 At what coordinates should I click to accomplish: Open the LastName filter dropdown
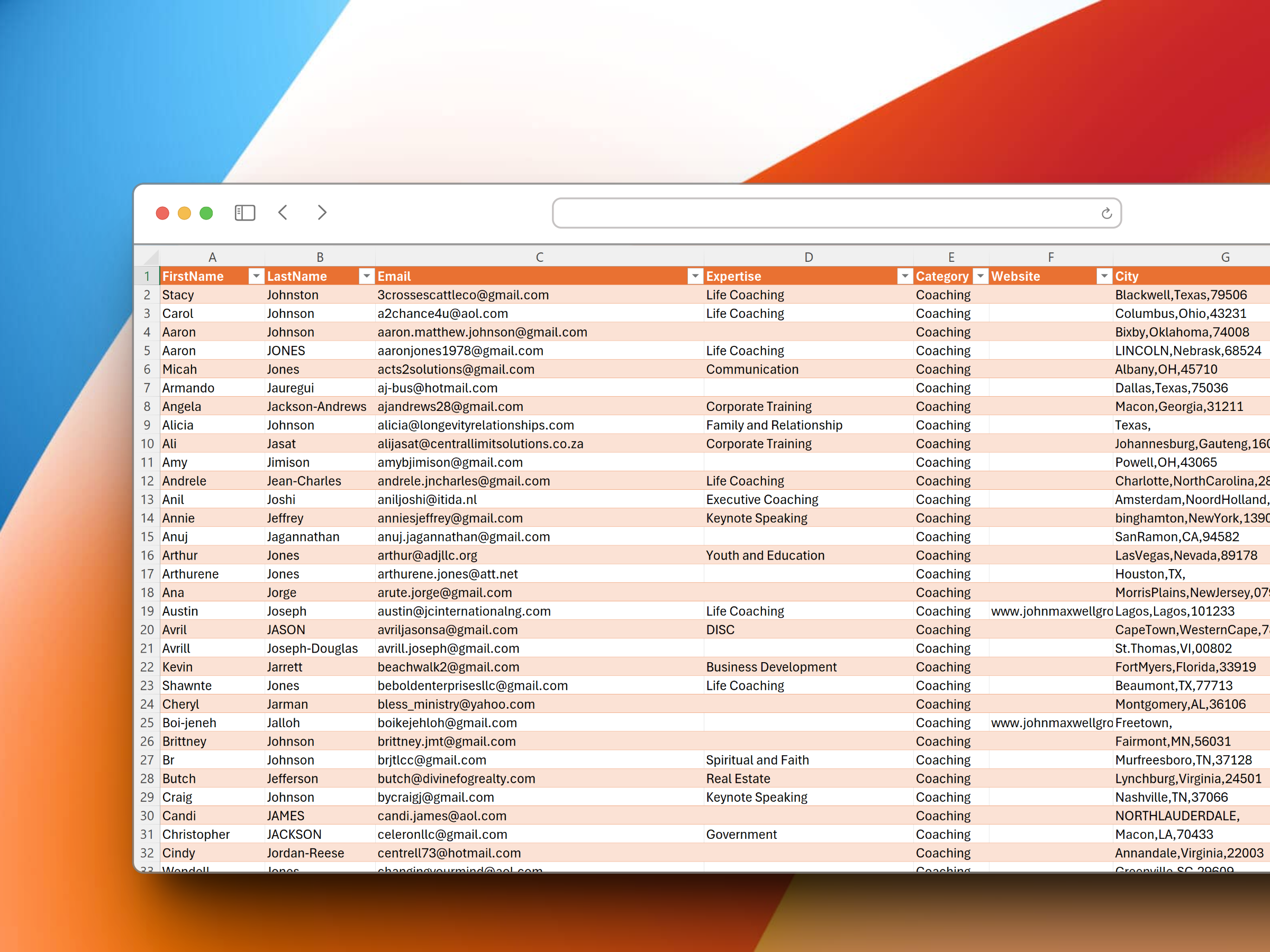tap(366, 277)
